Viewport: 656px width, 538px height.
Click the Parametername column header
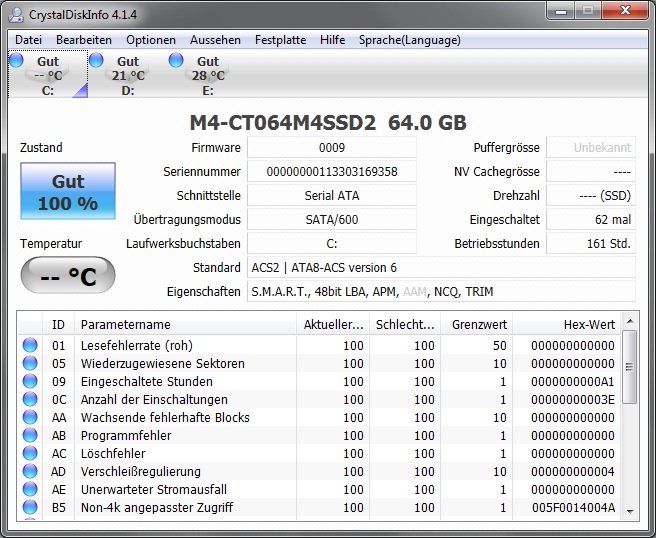click(185, 325)
